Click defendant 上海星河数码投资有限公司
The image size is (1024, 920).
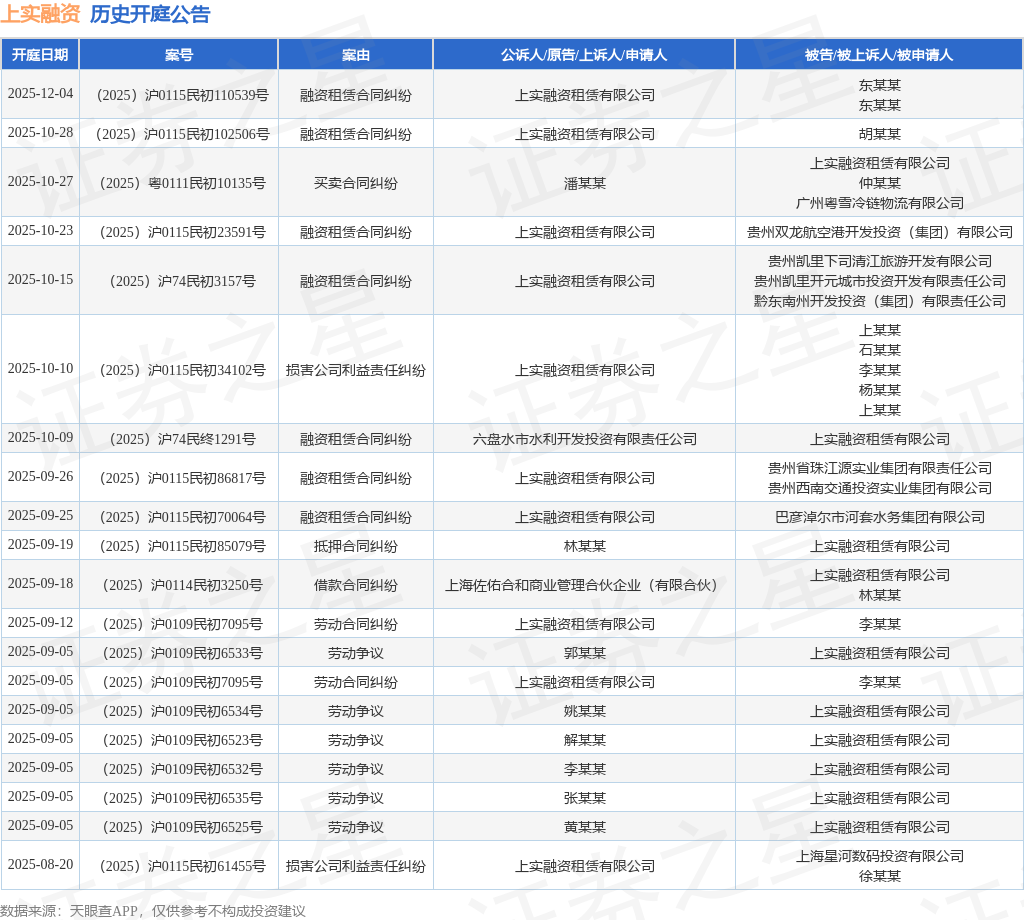tap(880, 857)
